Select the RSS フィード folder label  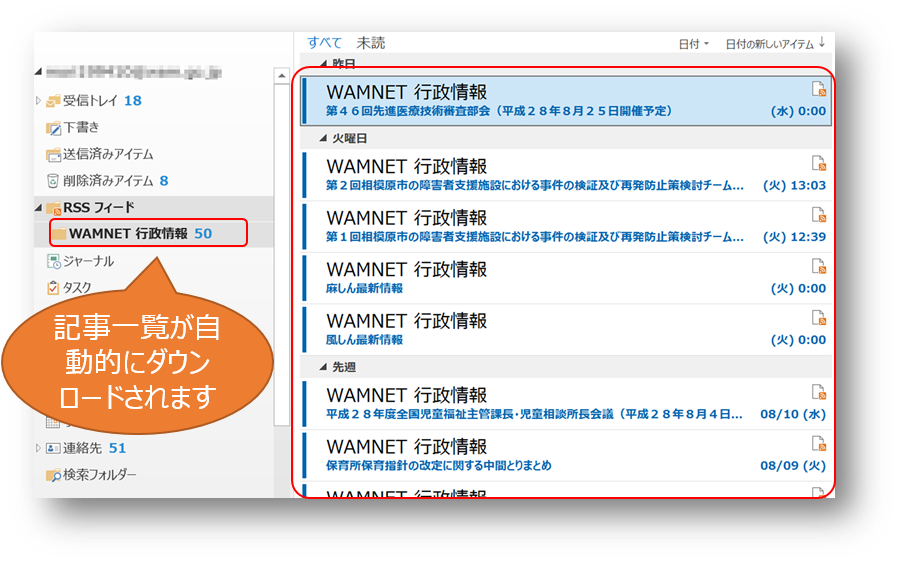click(98, 207)
